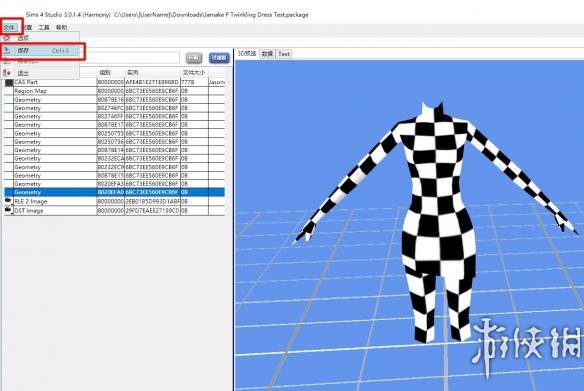Click the save disk icon in the dropdown
Viewport: 584px width, 391px height.
[7, 50]
